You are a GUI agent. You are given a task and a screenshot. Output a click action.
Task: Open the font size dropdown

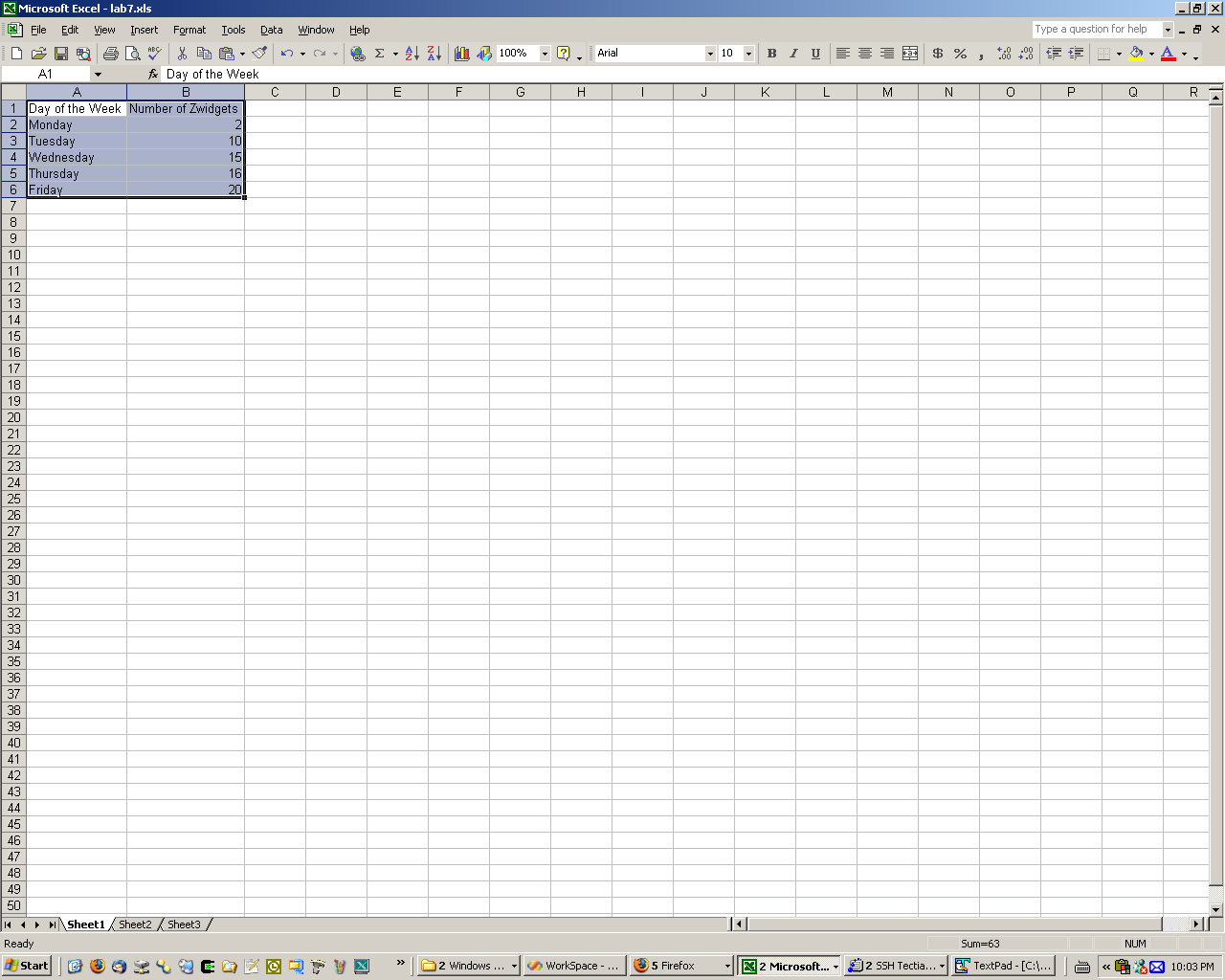748,54
